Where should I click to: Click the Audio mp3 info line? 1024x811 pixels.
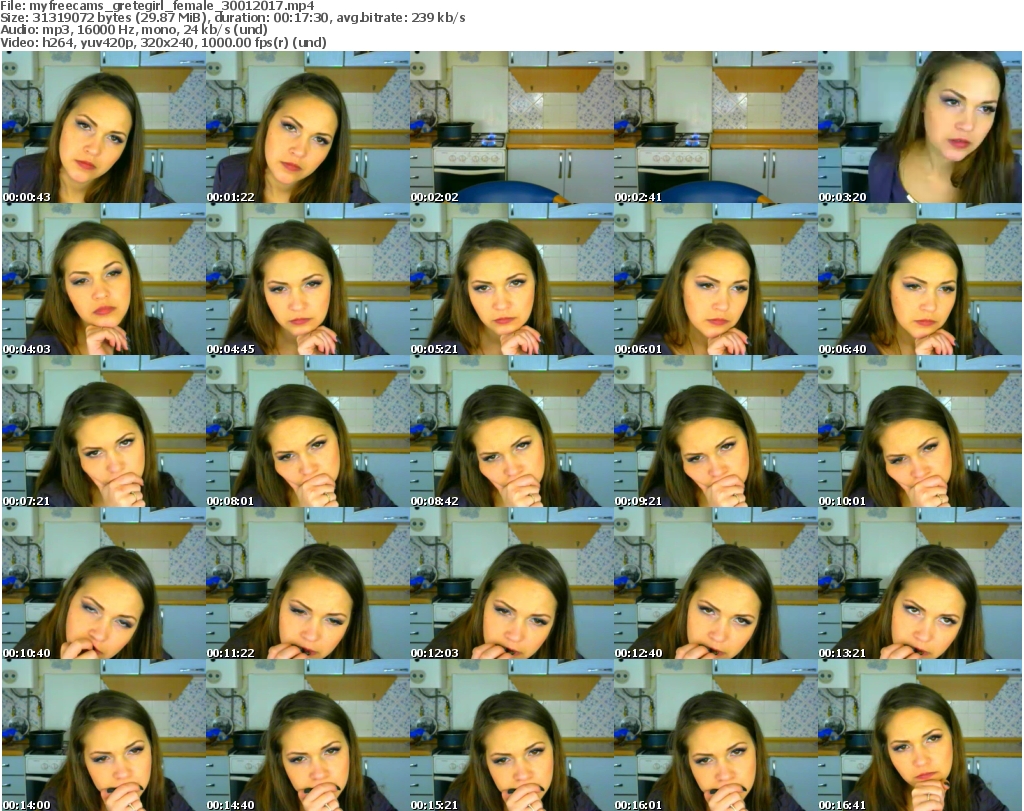[x=134, y=30]
